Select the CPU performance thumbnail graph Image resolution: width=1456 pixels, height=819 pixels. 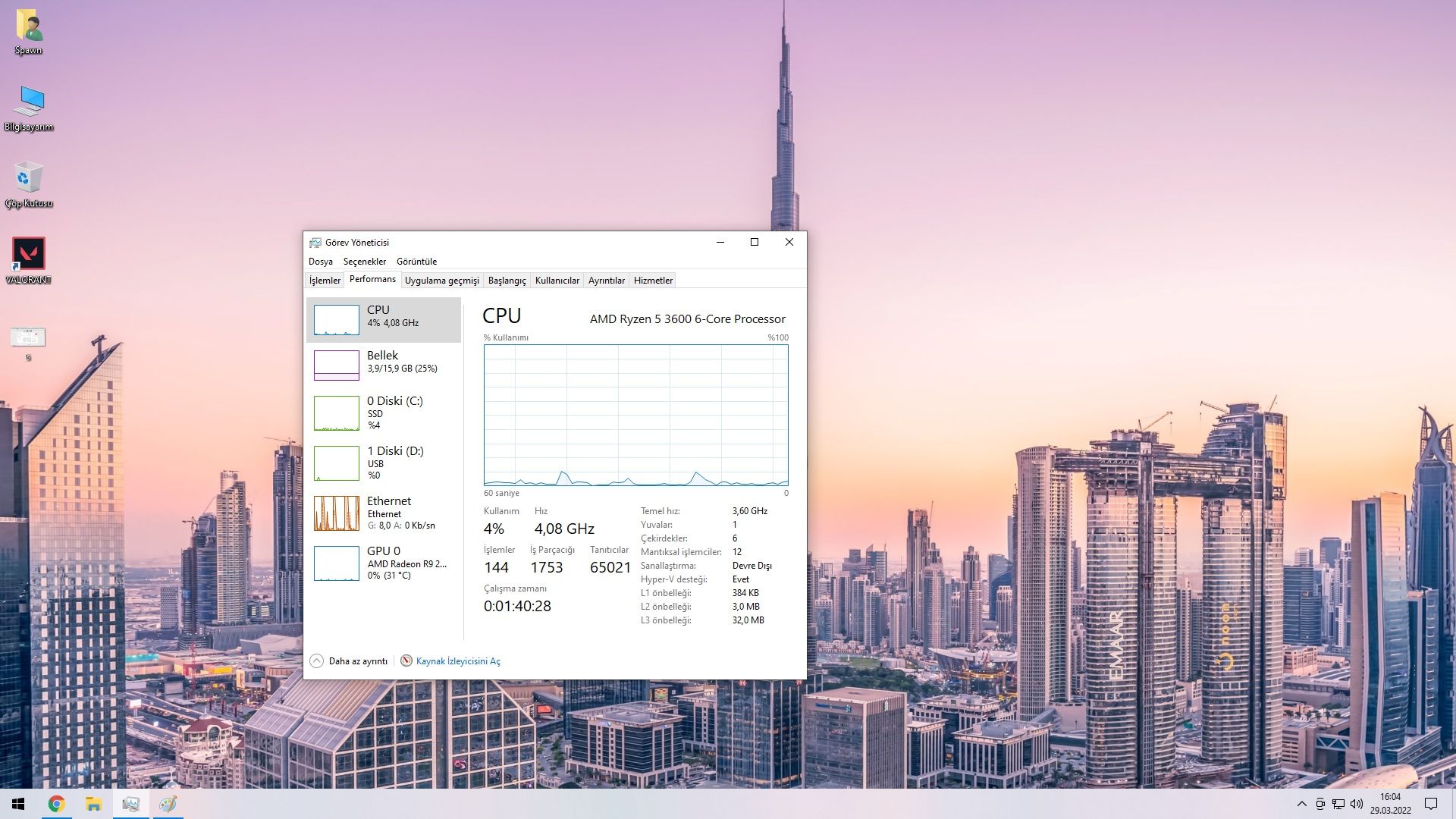[337, 320]
